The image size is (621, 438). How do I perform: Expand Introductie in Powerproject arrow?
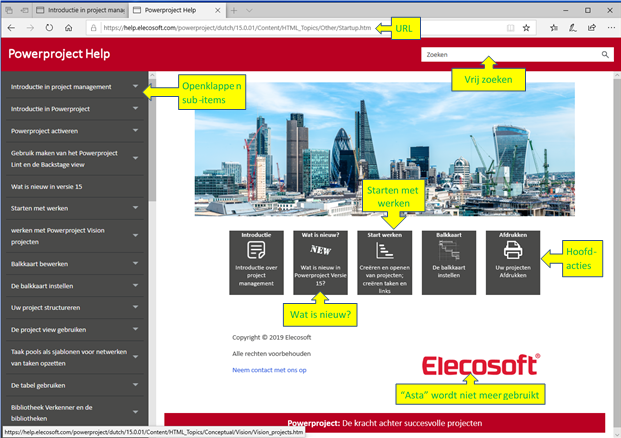pos(135,108)
